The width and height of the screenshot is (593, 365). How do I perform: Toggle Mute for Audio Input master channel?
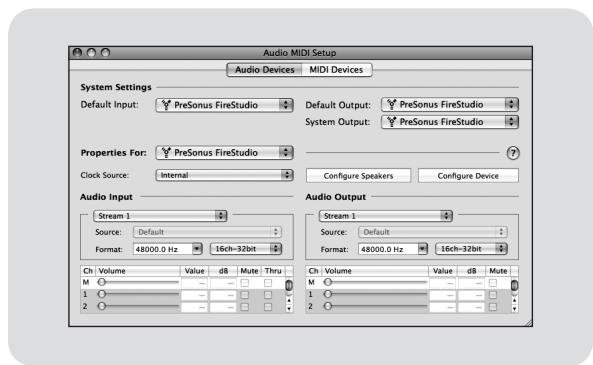245,283
